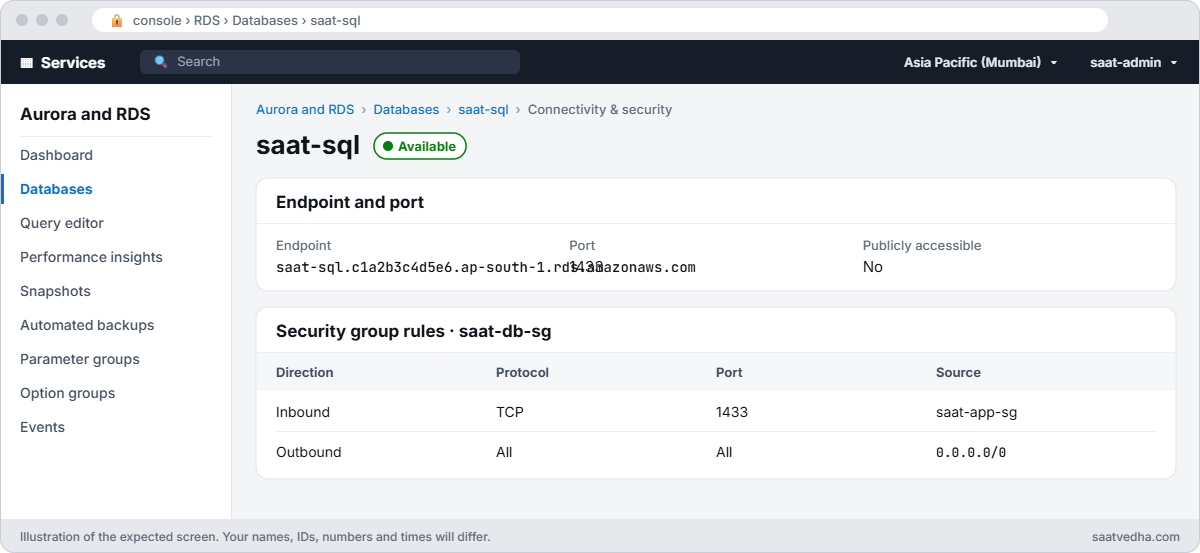Click the Source column header
Viewport: 1200px width, 553px height.
pos(958,372)
